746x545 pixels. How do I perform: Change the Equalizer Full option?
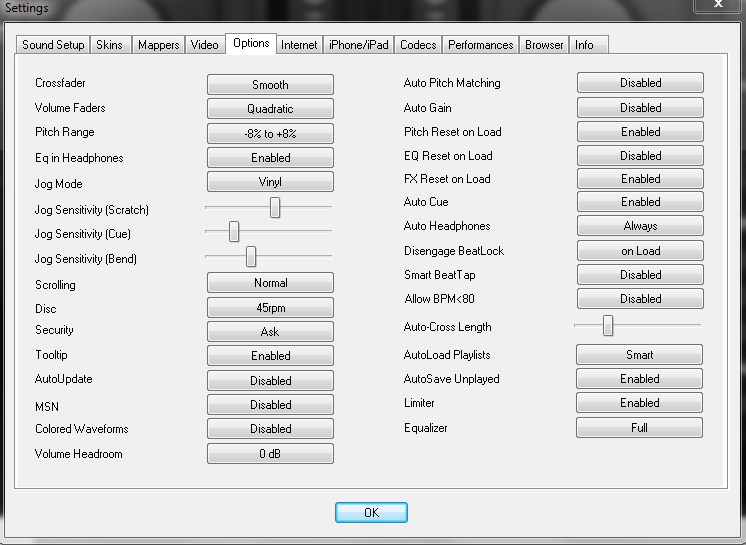(x=640, y=428)
